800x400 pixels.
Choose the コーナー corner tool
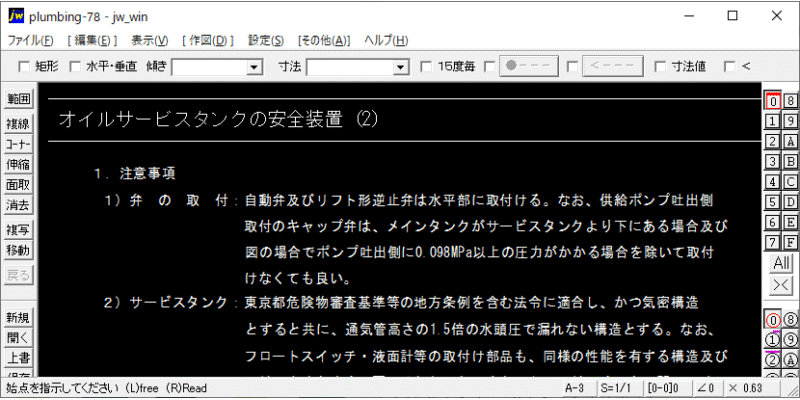tap(18, 144)
